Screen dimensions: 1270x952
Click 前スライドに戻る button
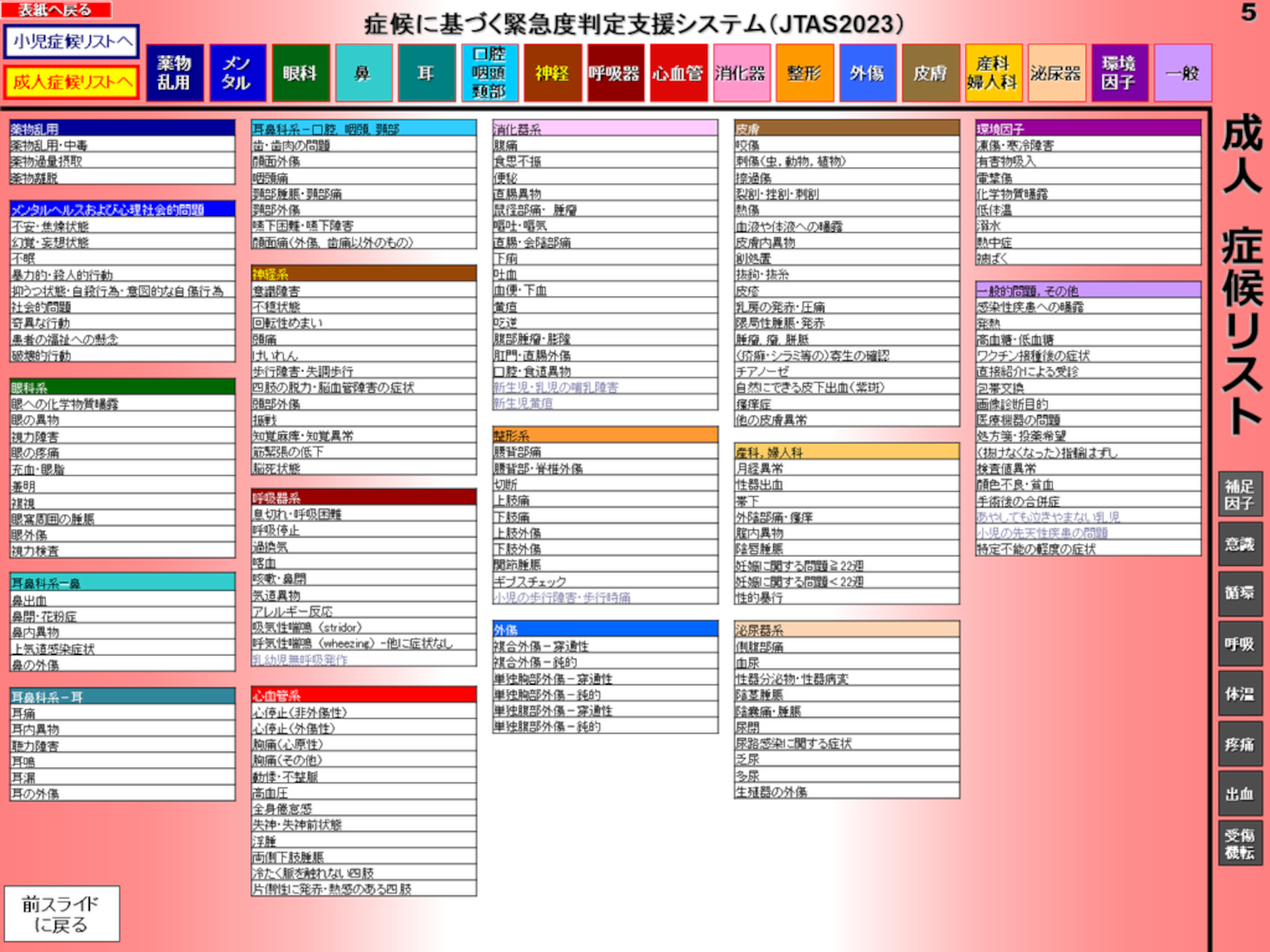pyautogui.click(x=62, y=913)
